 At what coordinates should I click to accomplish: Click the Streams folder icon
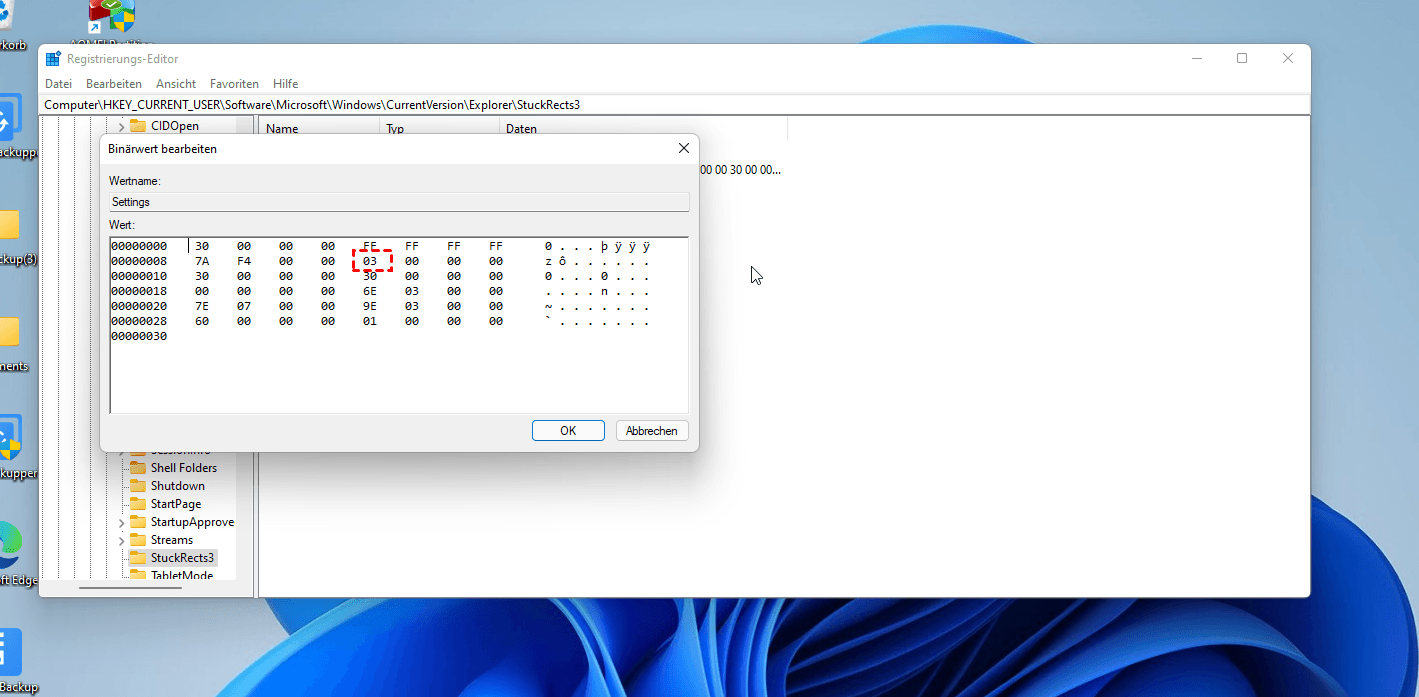tap(138, 540)
